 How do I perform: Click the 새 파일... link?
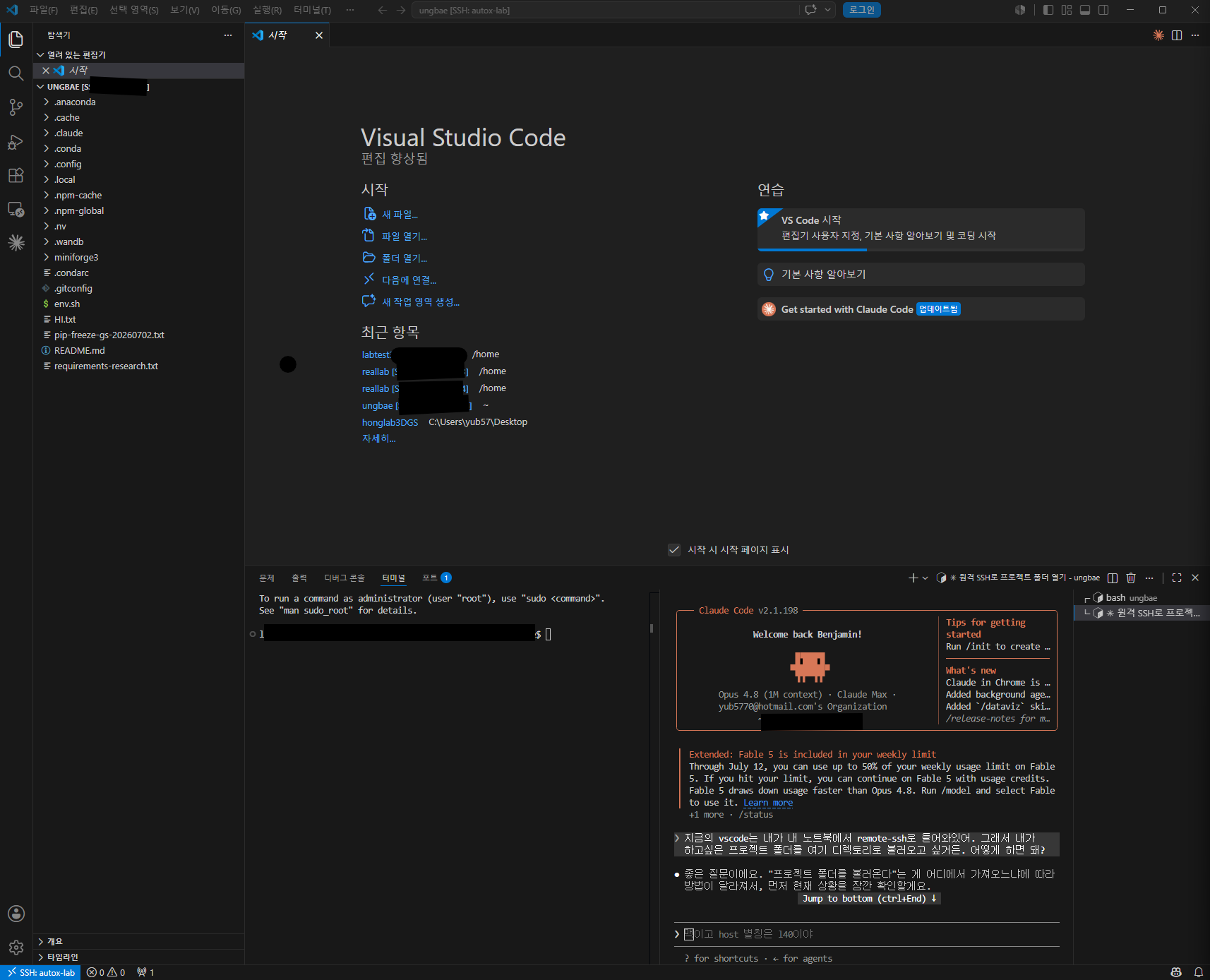400,215
